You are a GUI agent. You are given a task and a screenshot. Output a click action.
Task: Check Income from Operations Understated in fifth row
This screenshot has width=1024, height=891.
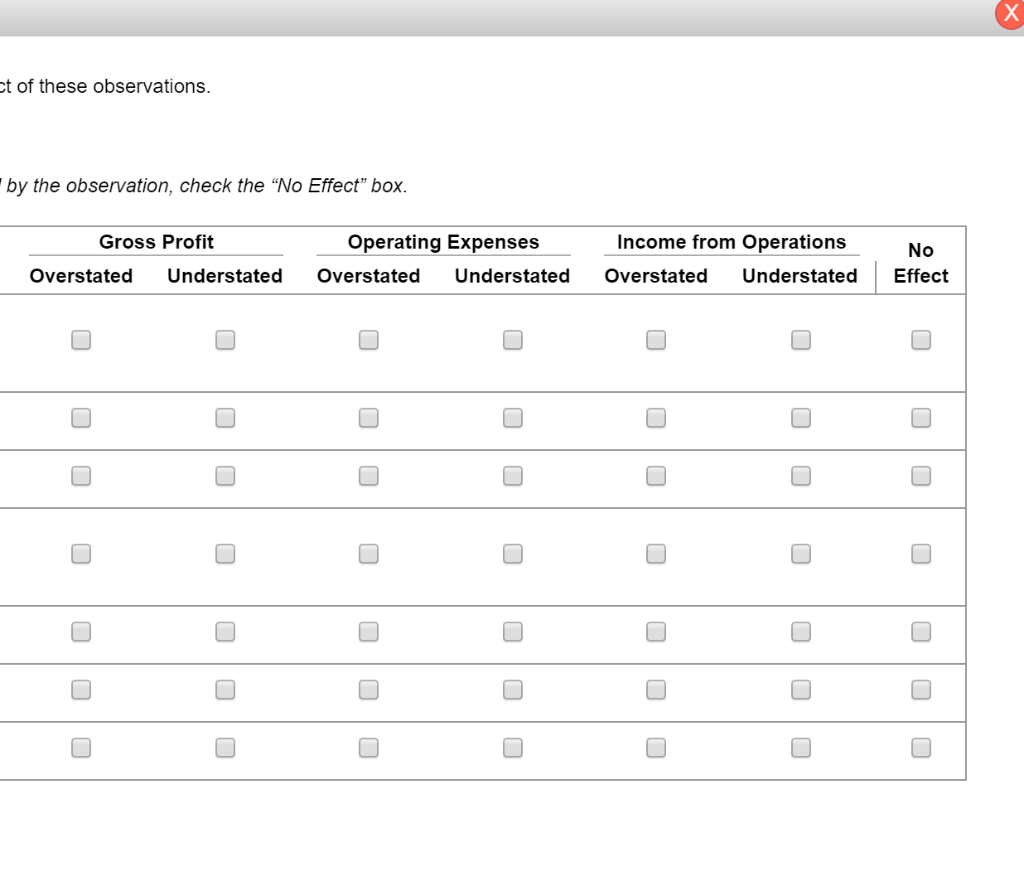801,632
